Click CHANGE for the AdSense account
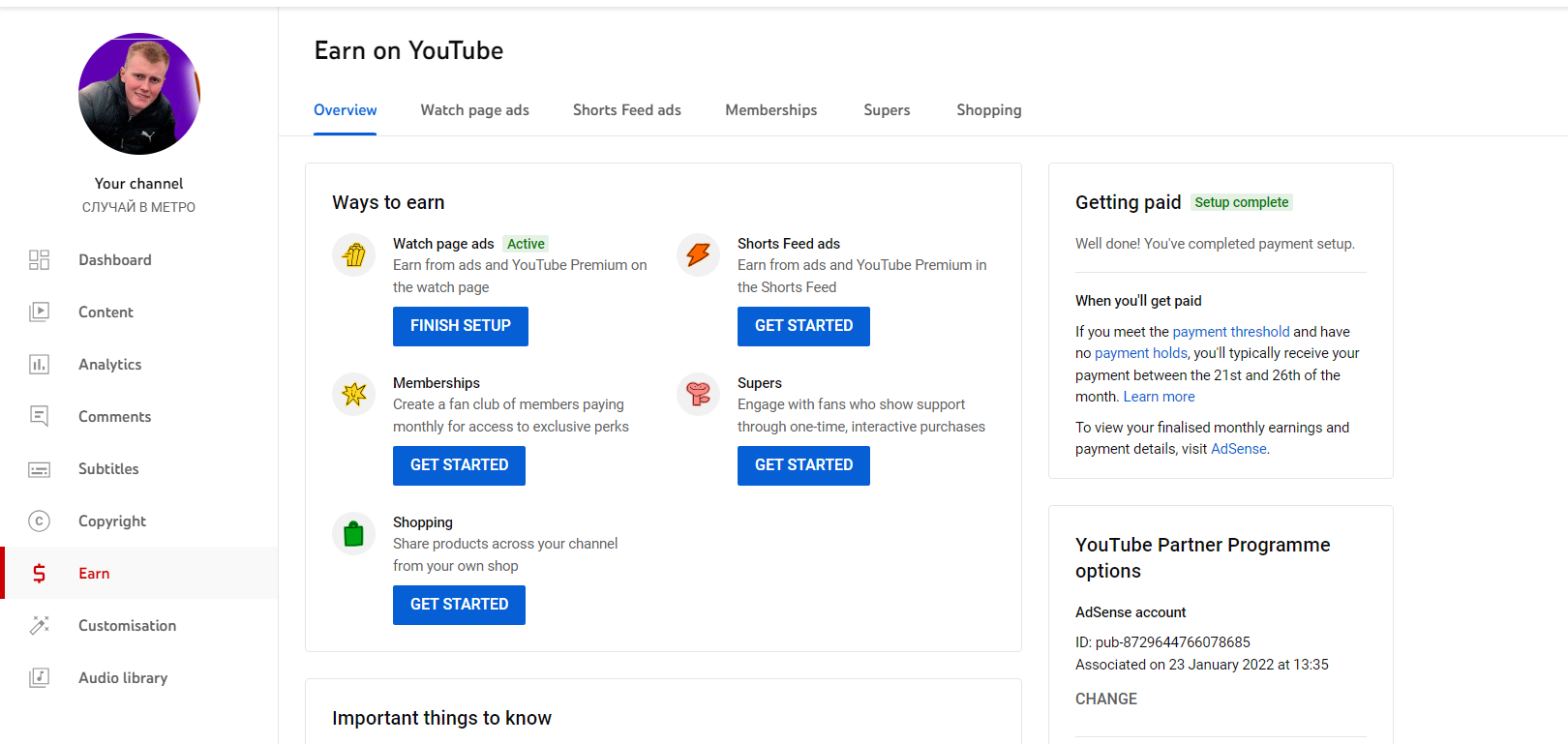 pyautogui.click(x=1106, y=699)
